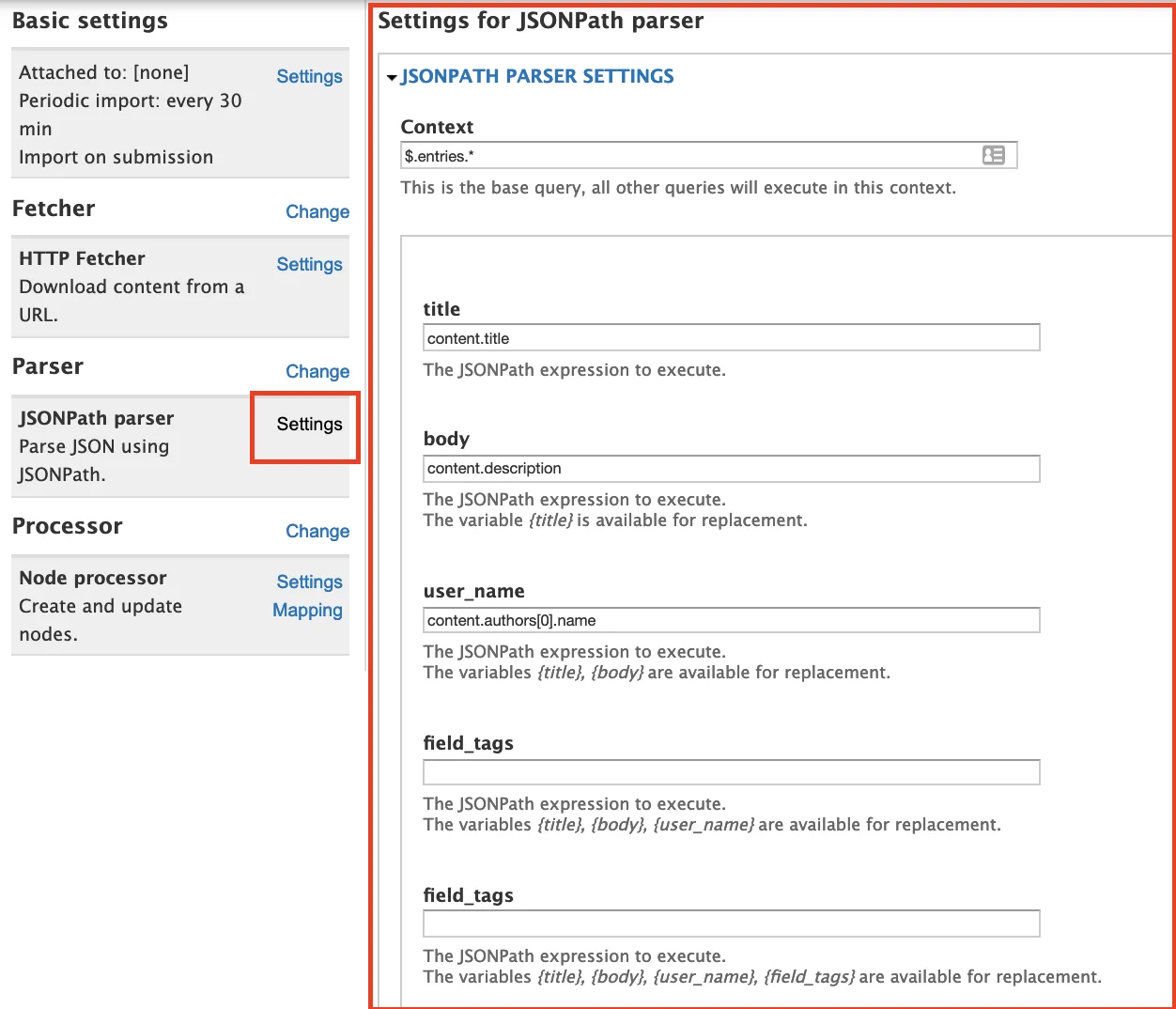Click the 'This is the base query' help text
The width and height of the screenshot is (1176, 1009).
click(x=678, y=187)
